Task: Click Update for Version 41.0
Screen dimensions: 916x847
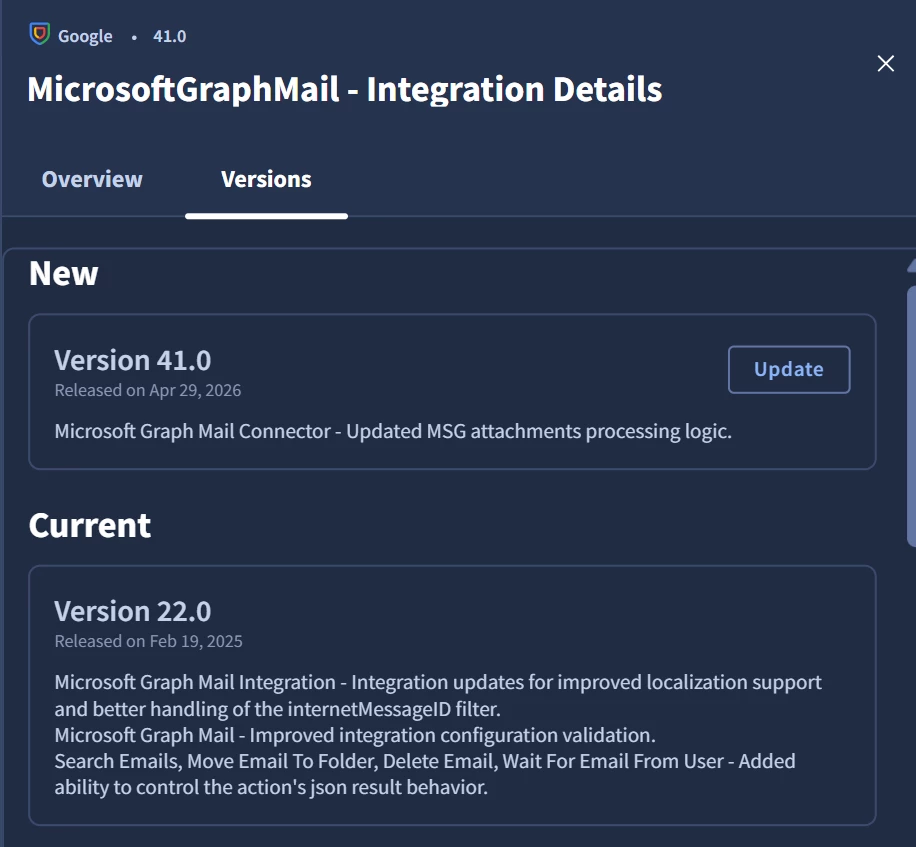Action: point(789,369)
